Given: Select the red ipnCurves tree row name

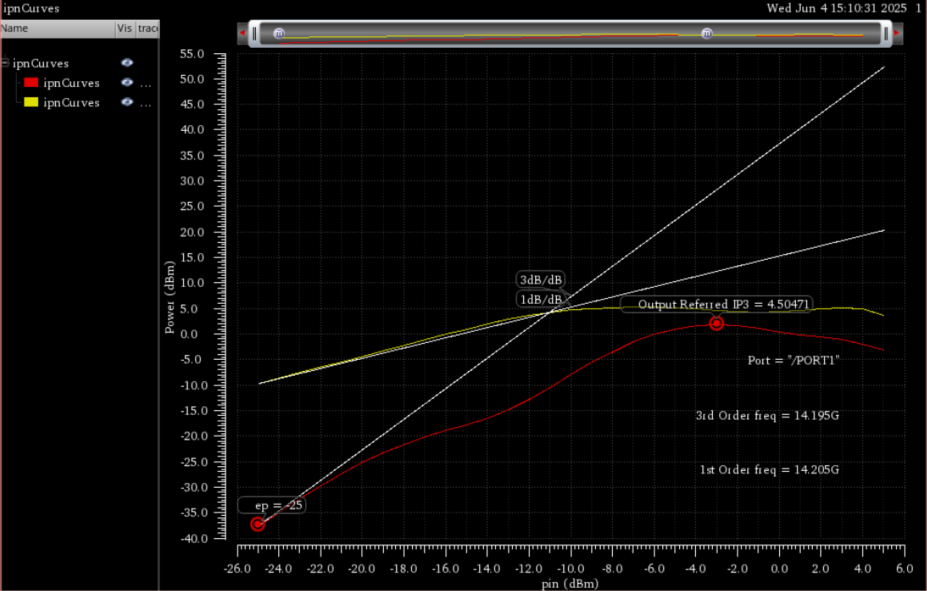Looking at the screenshot, I should pos(71,83).
